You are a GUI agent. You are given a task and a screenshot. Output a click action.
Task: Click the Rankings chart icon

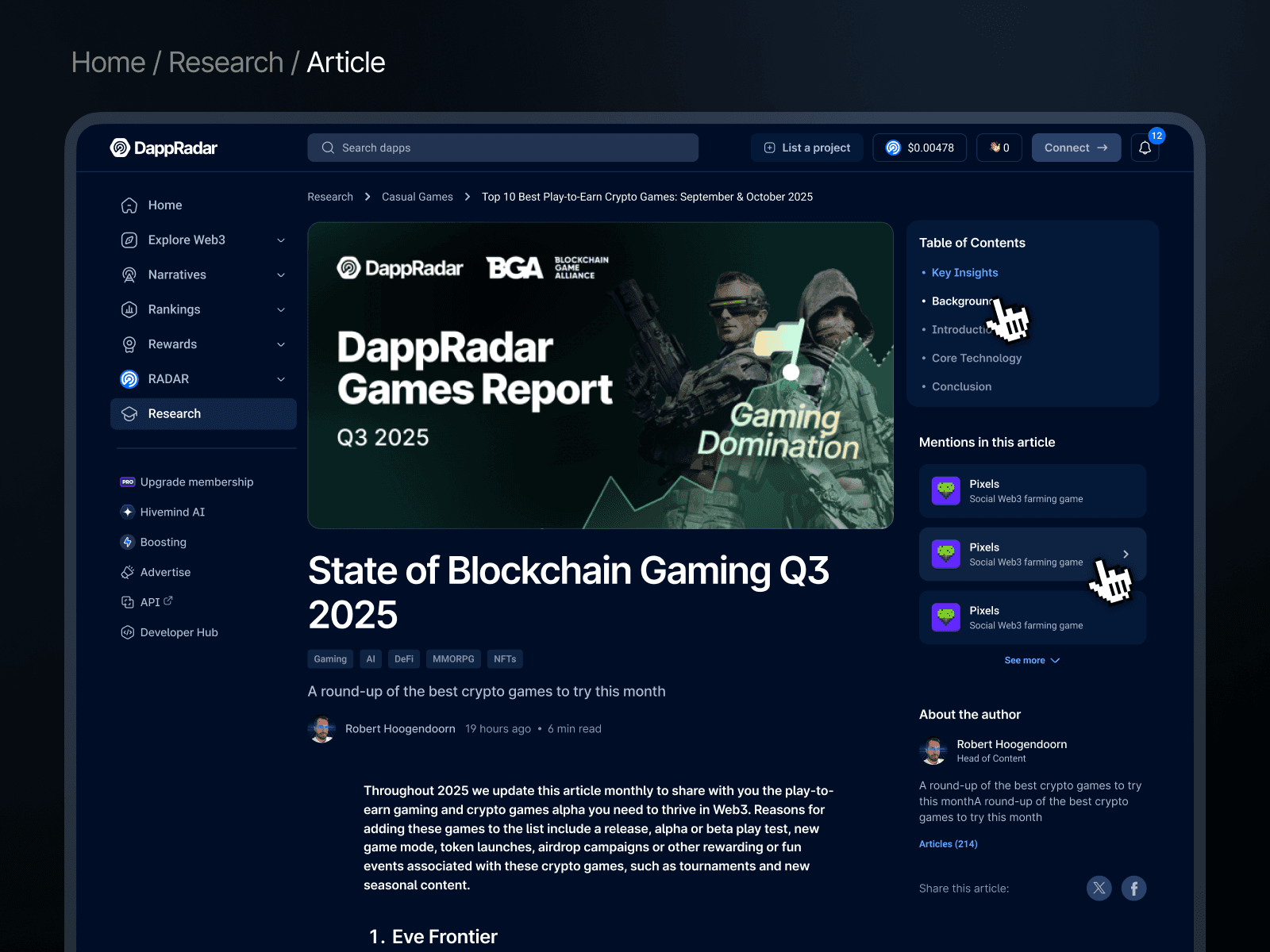[x=129, y=309]
